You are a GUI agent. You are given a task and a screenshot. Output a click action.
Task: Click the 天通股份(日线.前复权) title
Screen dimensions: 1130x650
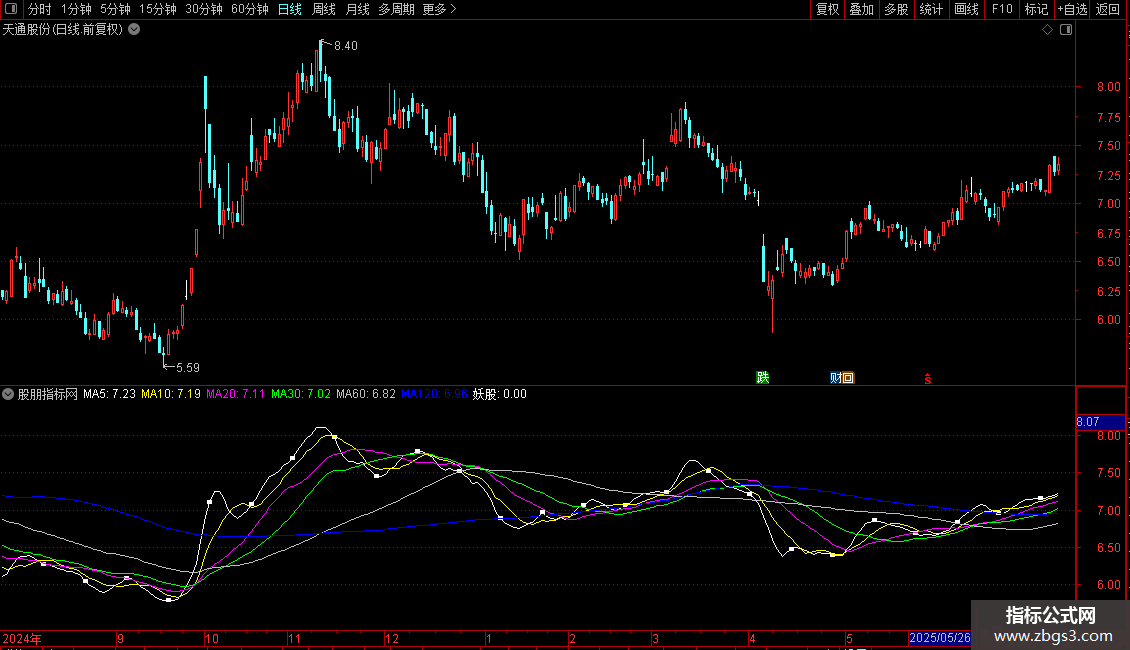pyautogui.click(x=63, y=30)
